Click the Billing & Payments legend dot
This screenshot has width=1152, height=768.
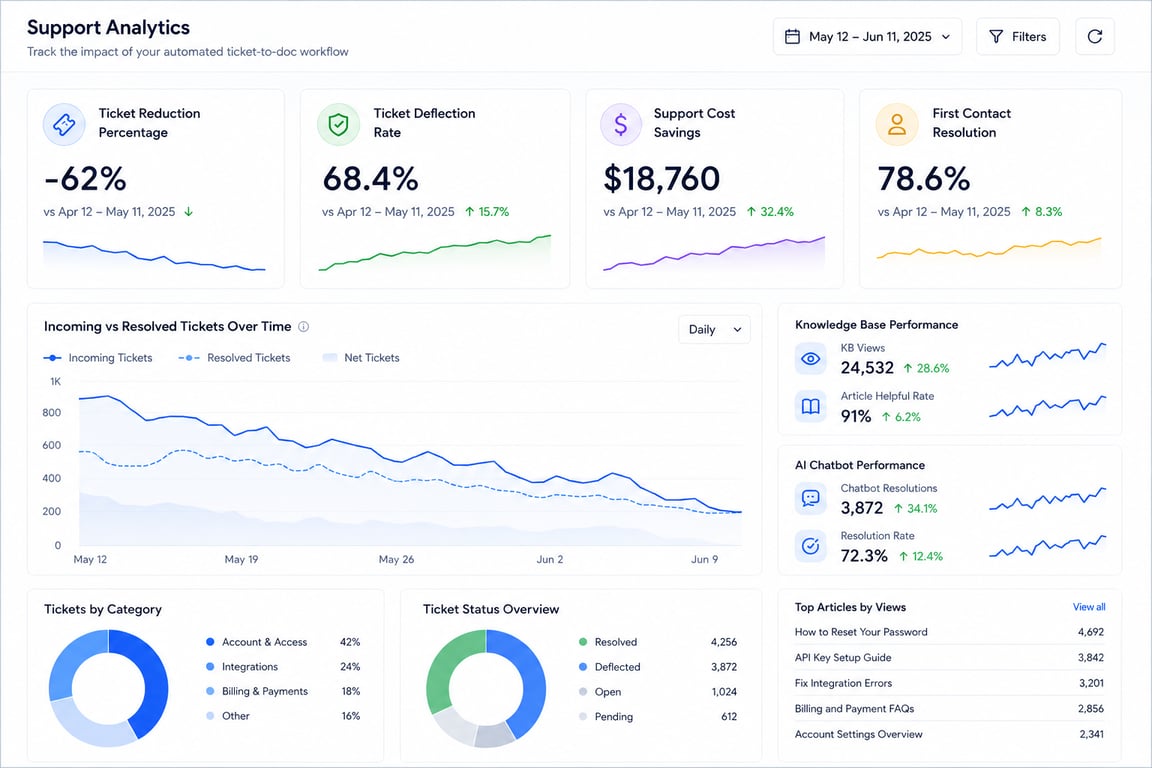(210, 691)
